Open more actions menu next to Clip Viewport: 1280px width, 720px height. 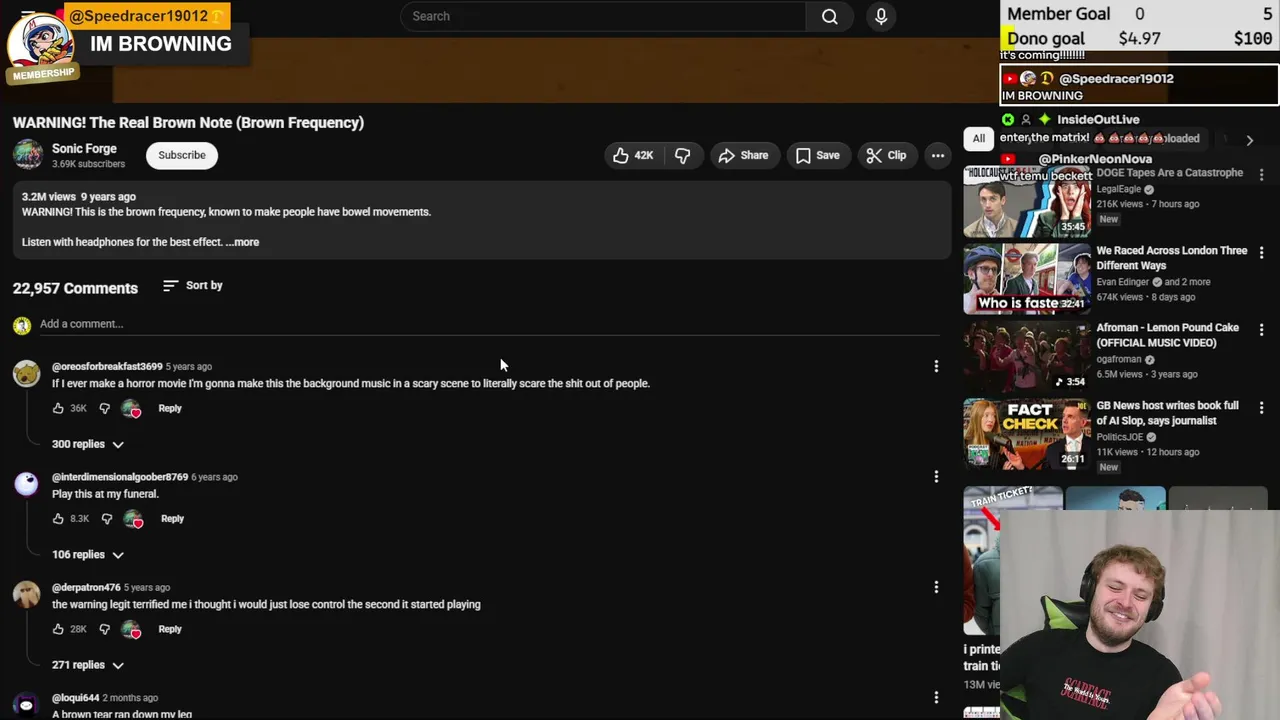(937, 155)
